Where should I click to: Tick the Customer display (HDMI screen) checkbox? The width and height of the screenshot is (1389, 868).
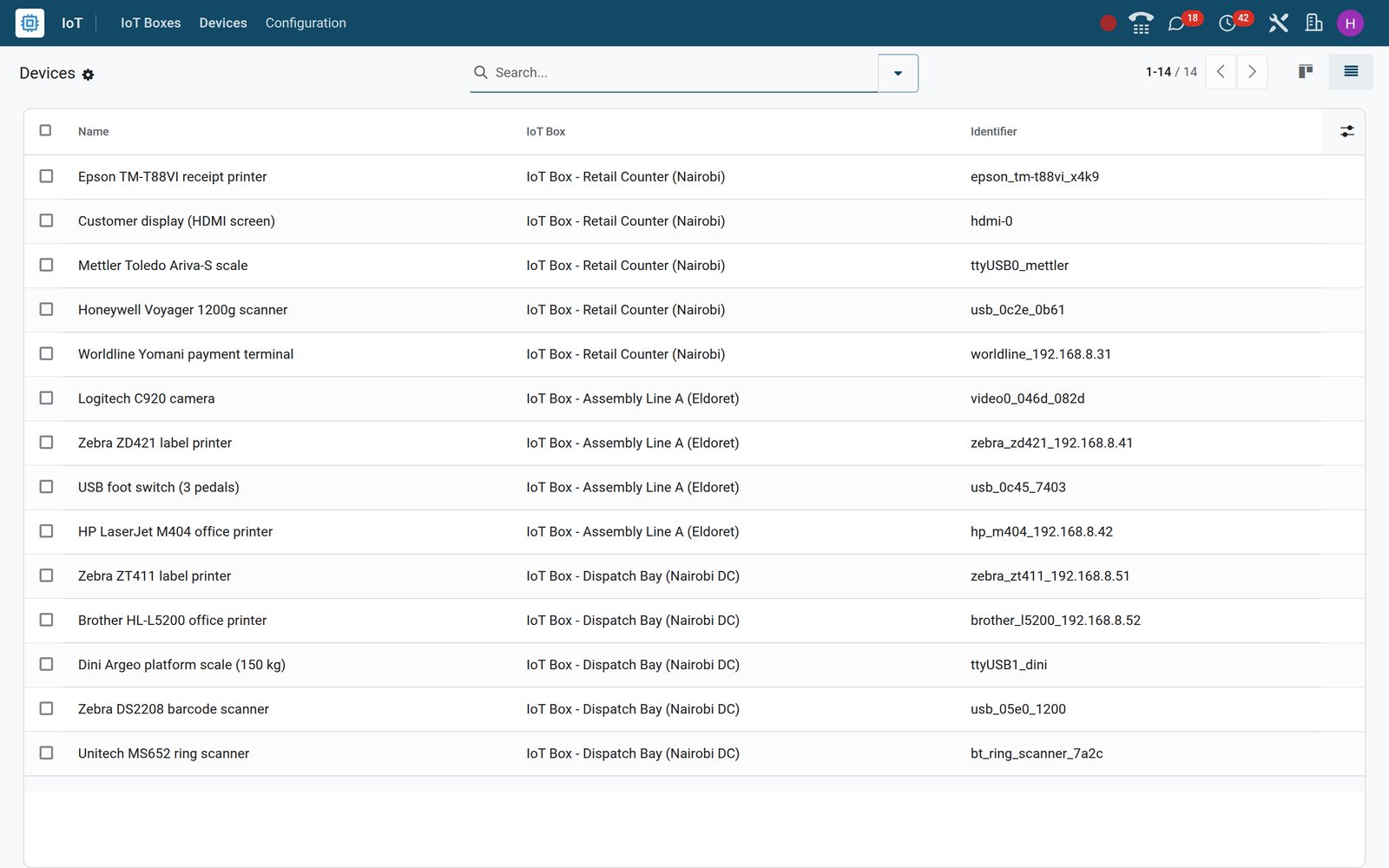tap(46, 220)
